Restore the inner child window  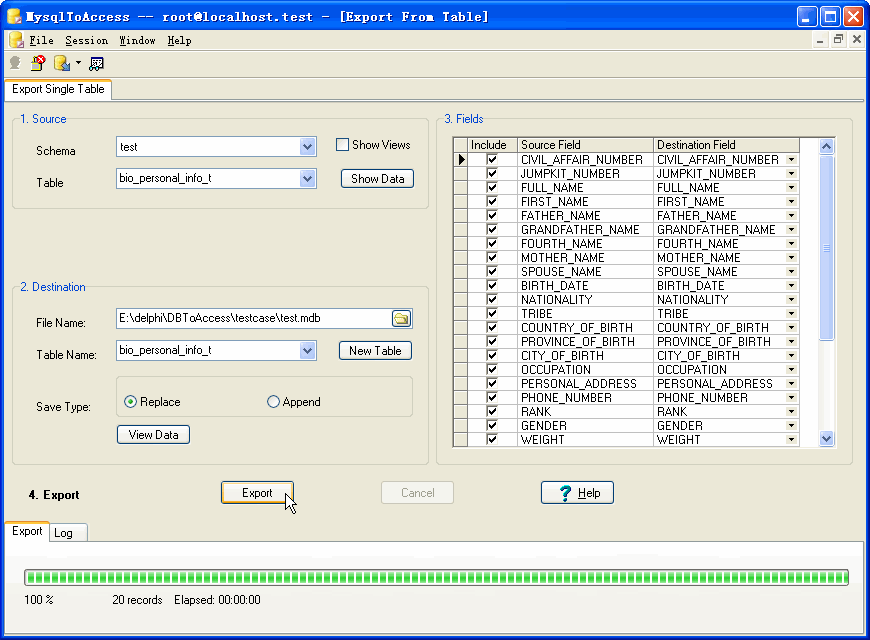838,39
